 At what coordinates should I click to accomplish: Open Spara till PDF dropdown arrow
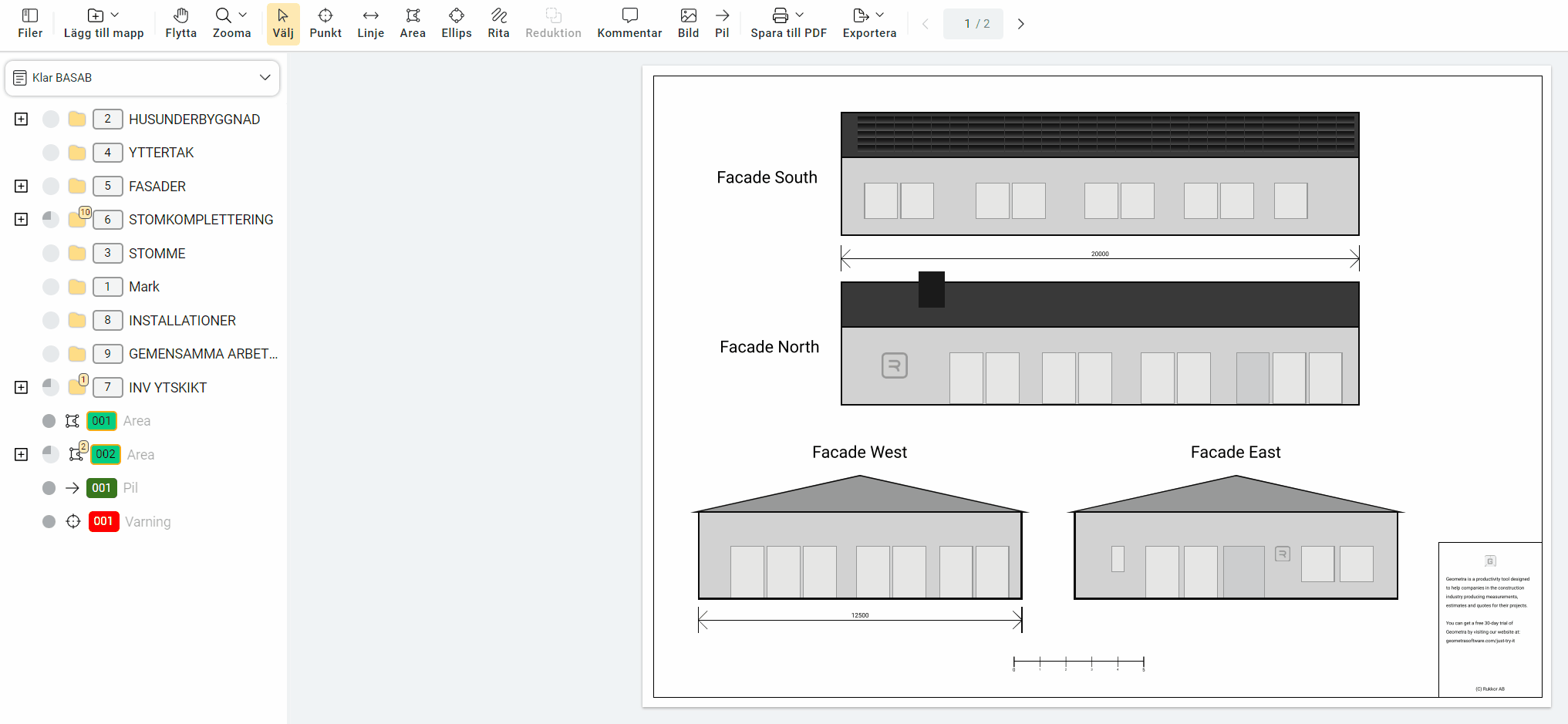(800, 15)
